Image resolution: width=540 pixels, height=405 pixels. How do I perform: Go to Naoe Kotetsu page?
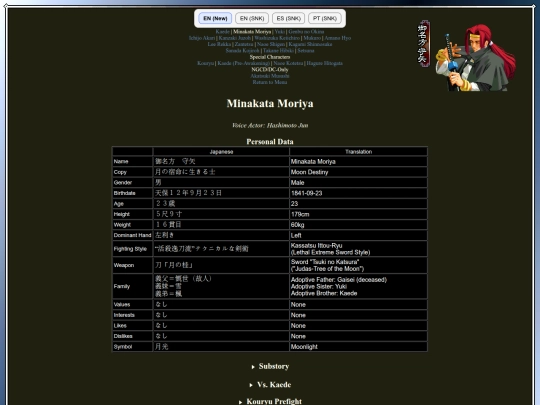(x=288, y=63)
